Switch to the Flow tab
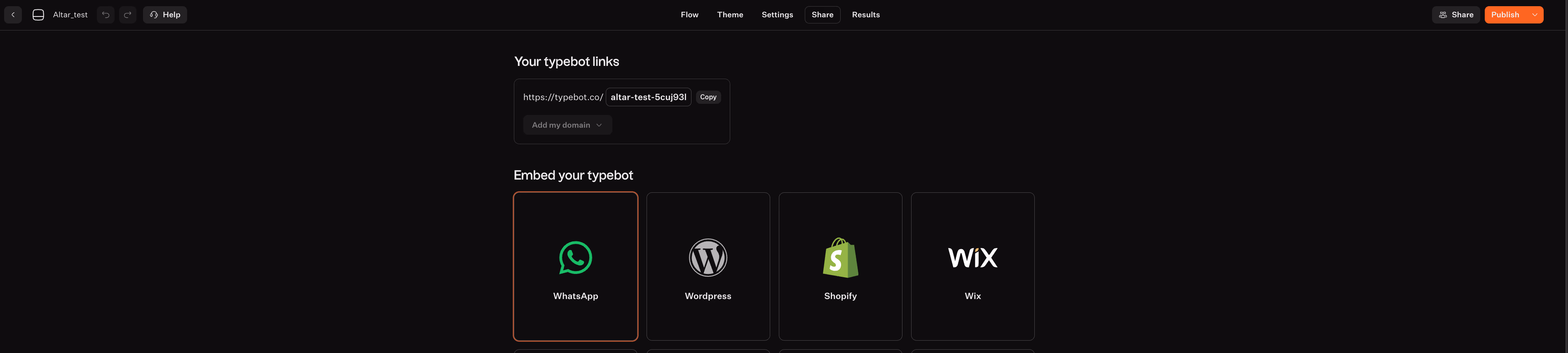This screenshot has width=1568, height=353. pyautogui.click(x=689, y=14)
